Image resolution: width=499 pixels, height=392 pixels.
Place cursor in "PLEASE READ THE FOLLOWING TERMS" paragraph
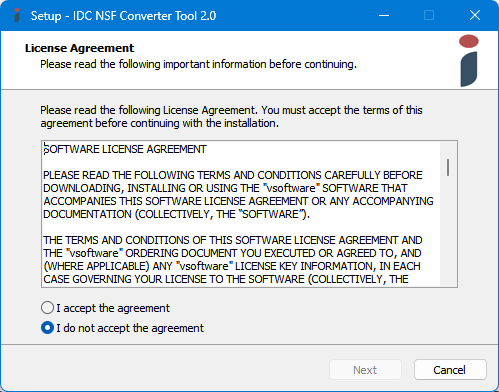[238, 195]
